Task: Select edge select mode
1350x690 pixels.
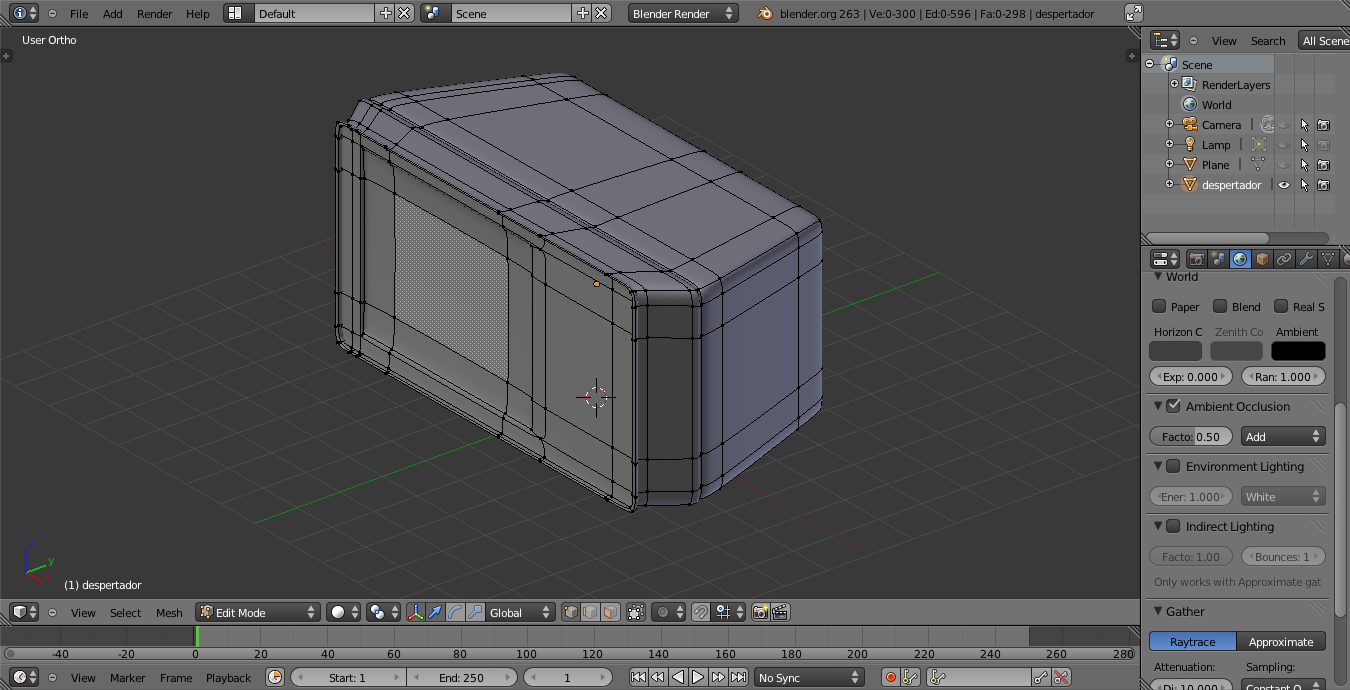Action: [x=590, y=612]
